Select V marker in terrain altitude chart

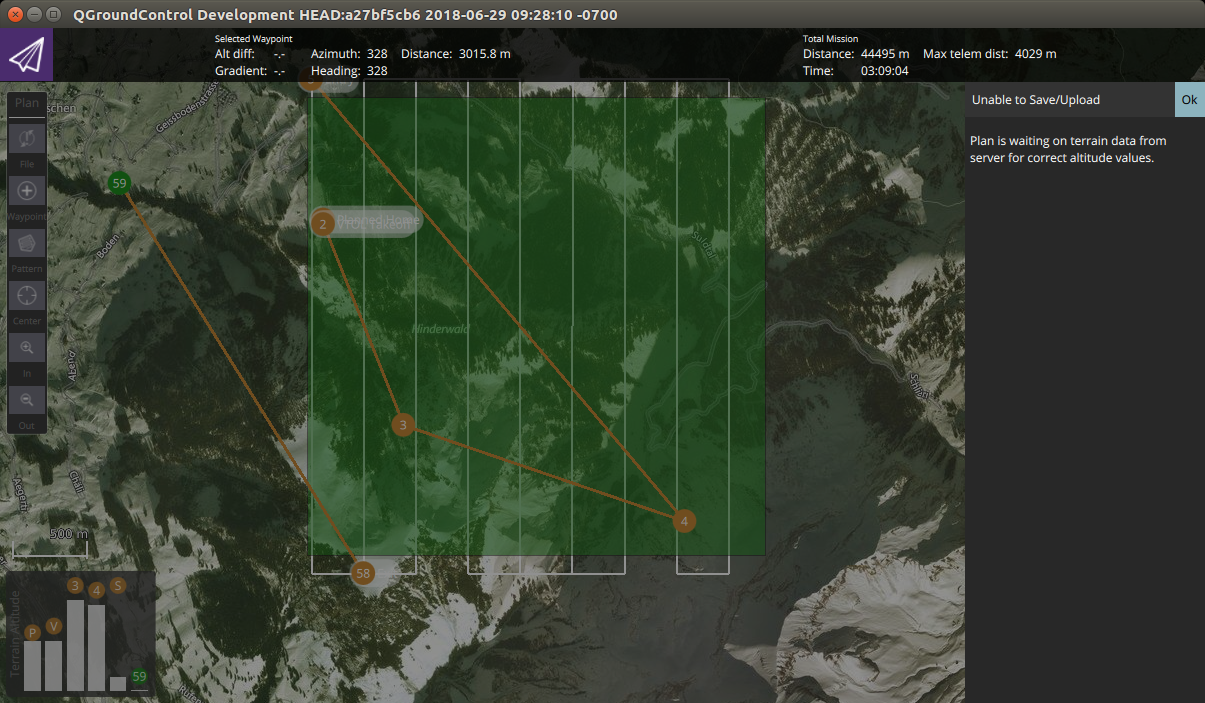point(54,625)
